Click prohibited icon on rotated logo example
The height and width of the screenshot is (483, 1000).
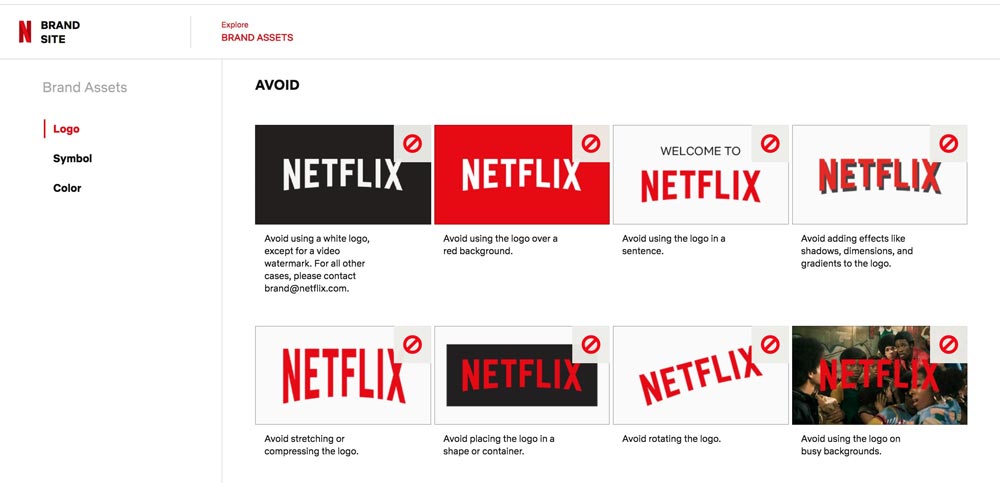770,344
